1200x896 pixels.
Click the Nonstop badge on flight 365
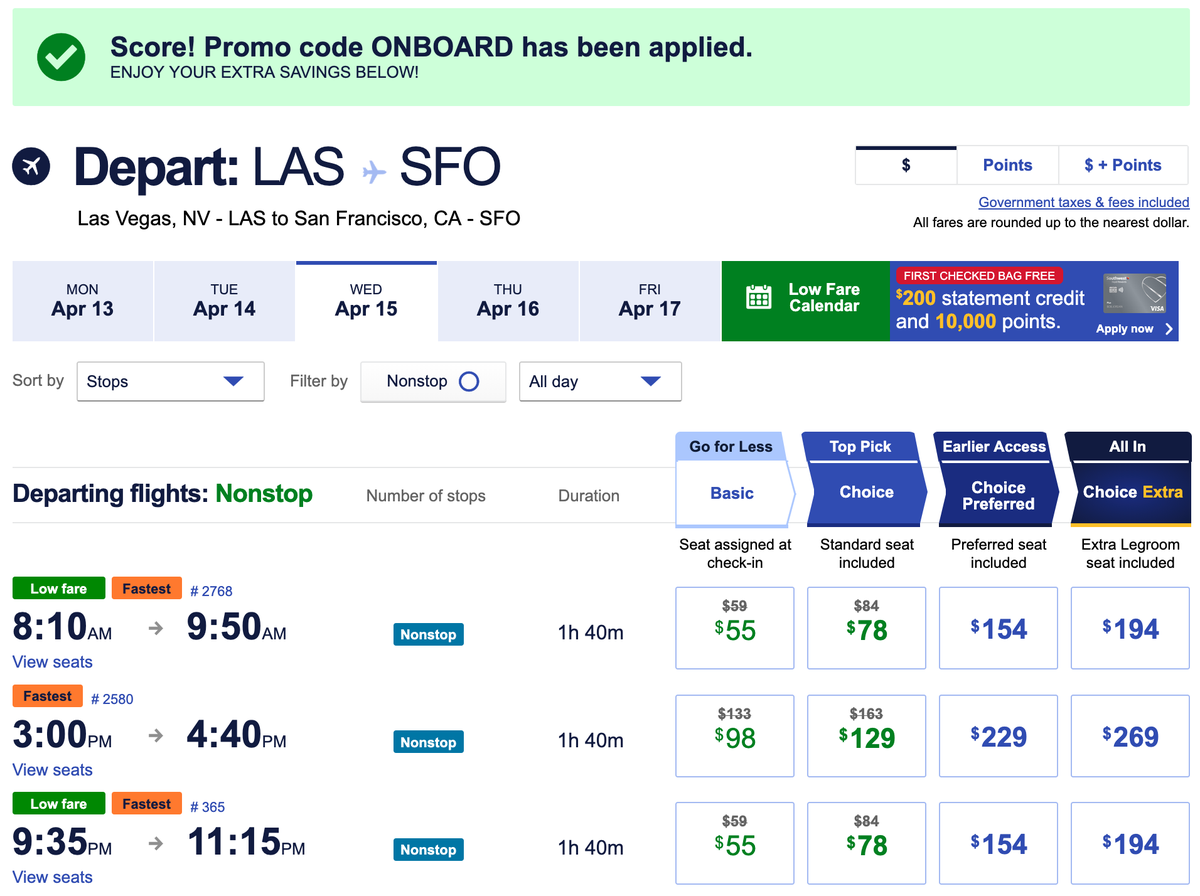point(428,849)
